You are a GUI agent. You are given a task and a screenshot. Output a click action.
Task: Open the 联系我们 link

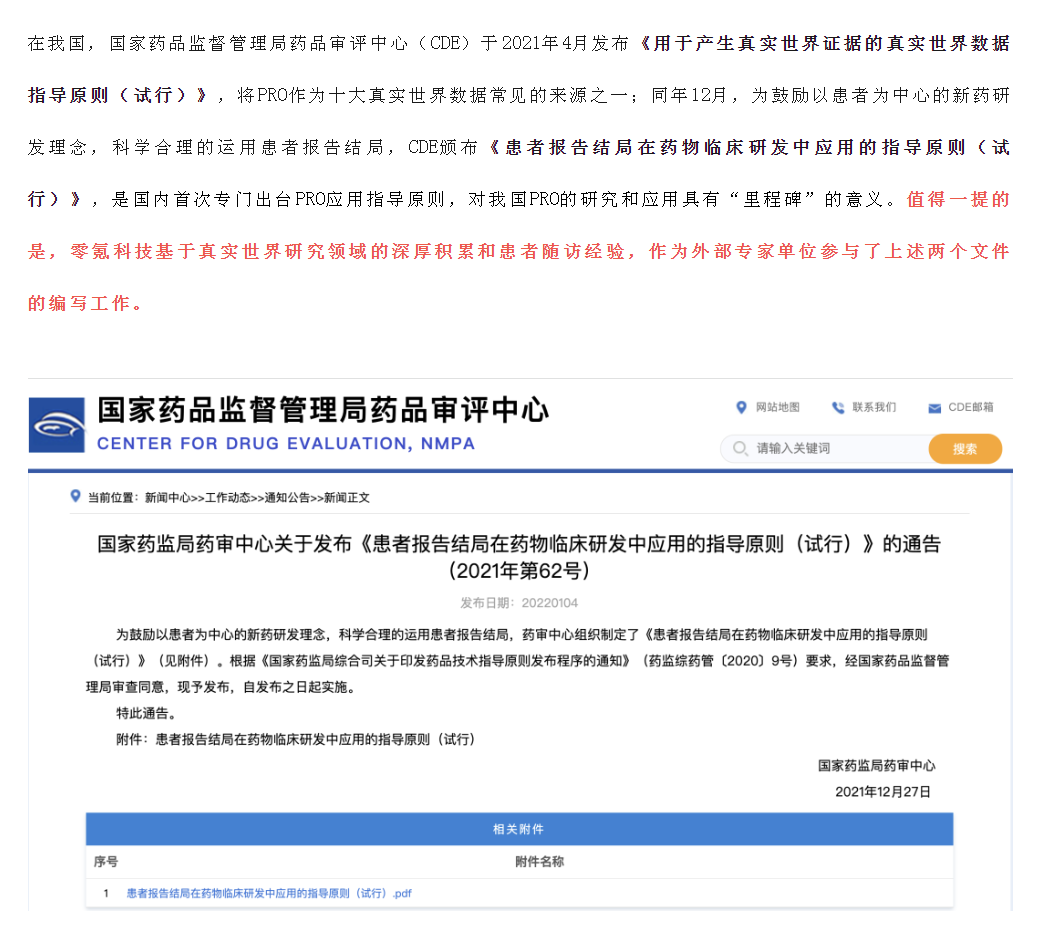click(874, 407)
